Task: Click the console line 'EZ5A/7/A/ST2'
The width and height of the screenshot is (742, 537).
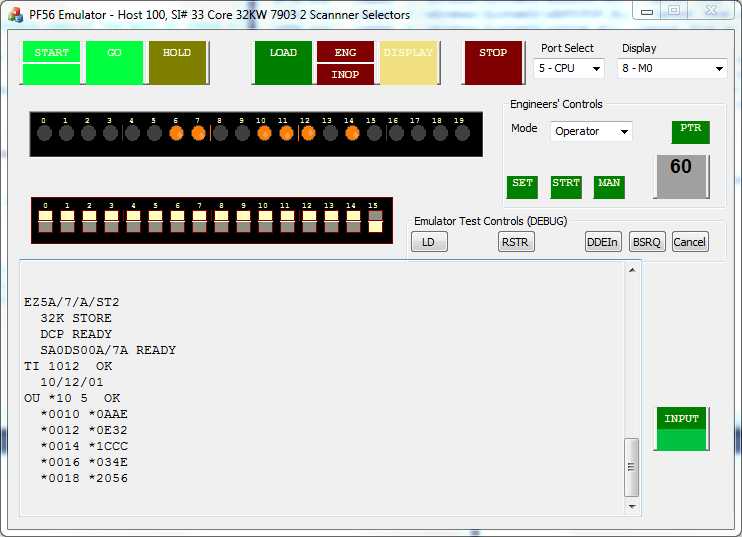Action: [72, 302]
